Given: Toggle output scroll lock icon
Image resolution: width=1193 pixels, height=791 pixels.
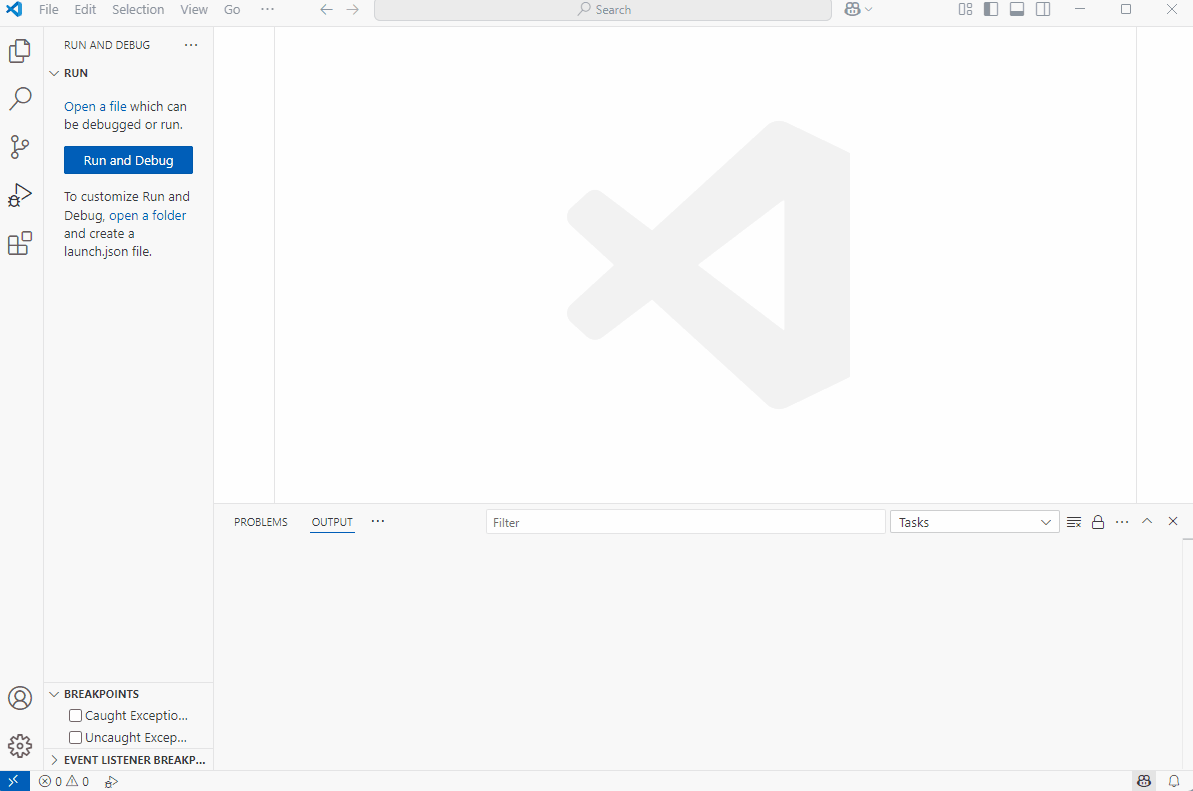Looking at the screenshot, I should [x=1098, y=522].
